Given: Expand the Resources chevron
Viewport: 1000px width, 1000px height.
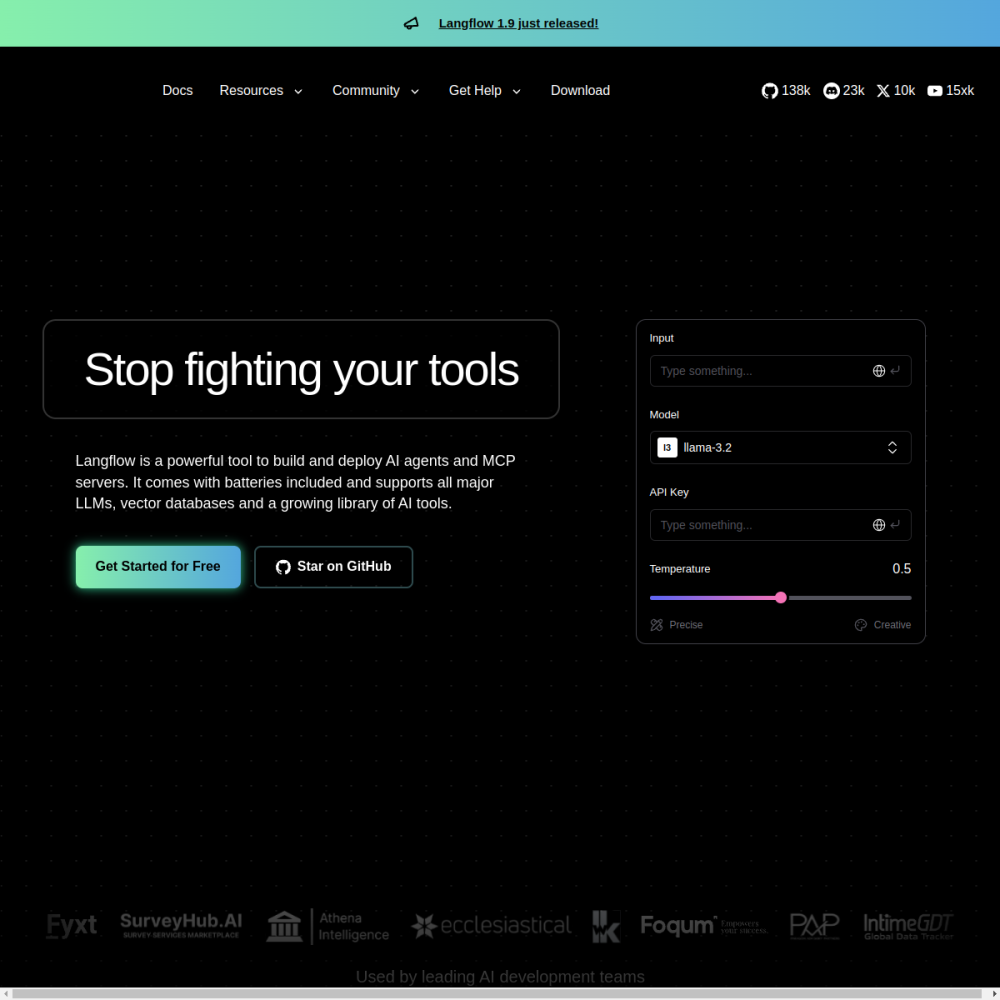Looking at the screenshot, I should coord(298,91).
